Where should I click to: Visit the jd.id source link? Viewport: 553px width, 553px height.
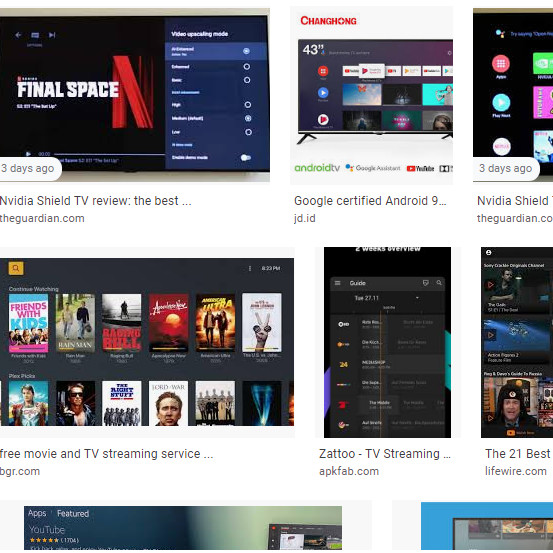tap(305, 218)
